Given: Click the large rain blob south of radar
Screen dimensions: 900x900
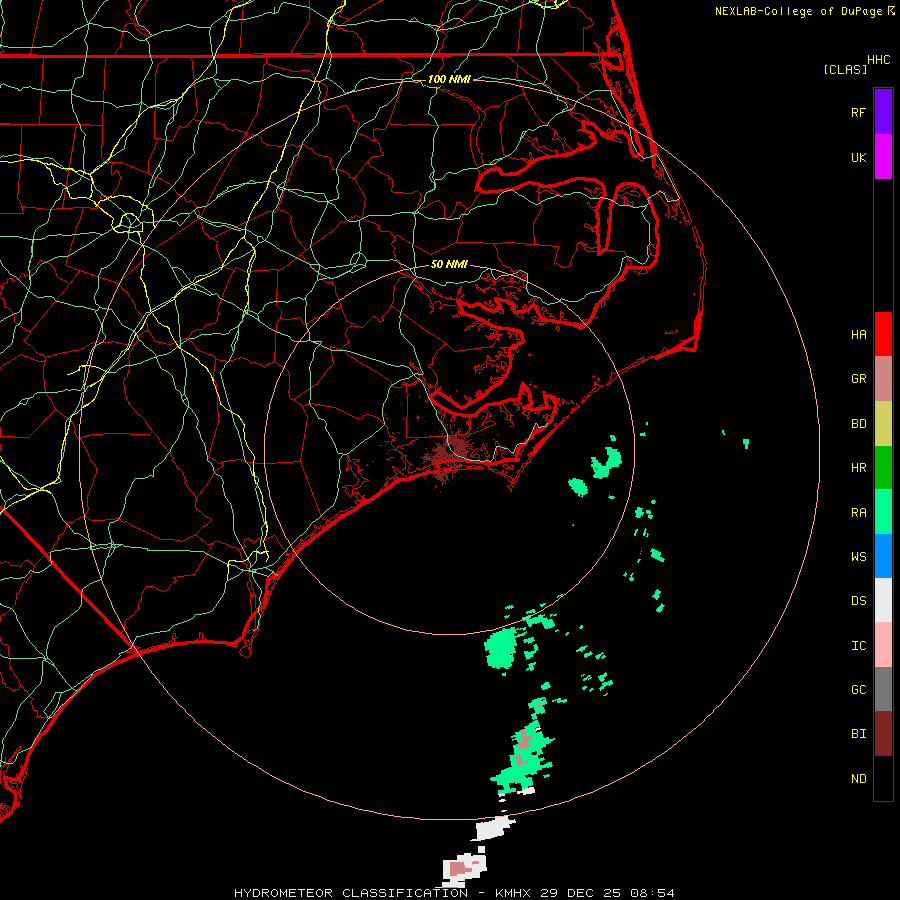Looking at the screenshot, I should (x=502, y=647).
